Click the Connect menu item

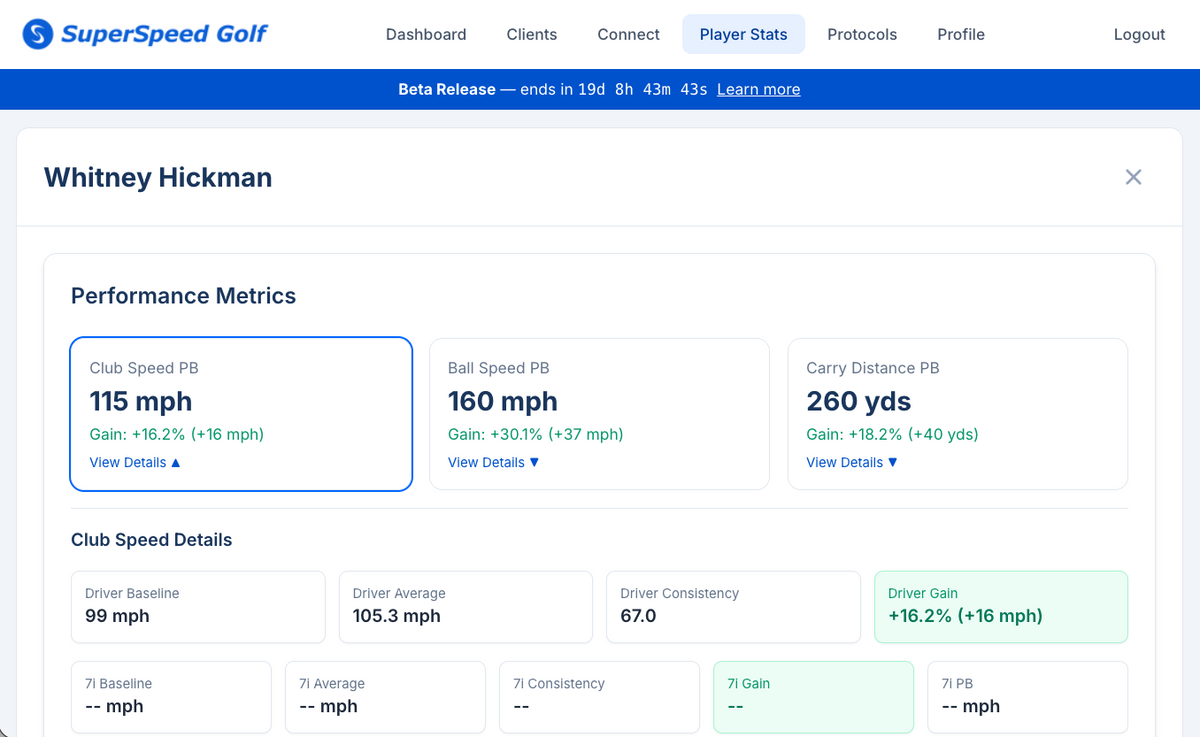(x=628, y=34)
